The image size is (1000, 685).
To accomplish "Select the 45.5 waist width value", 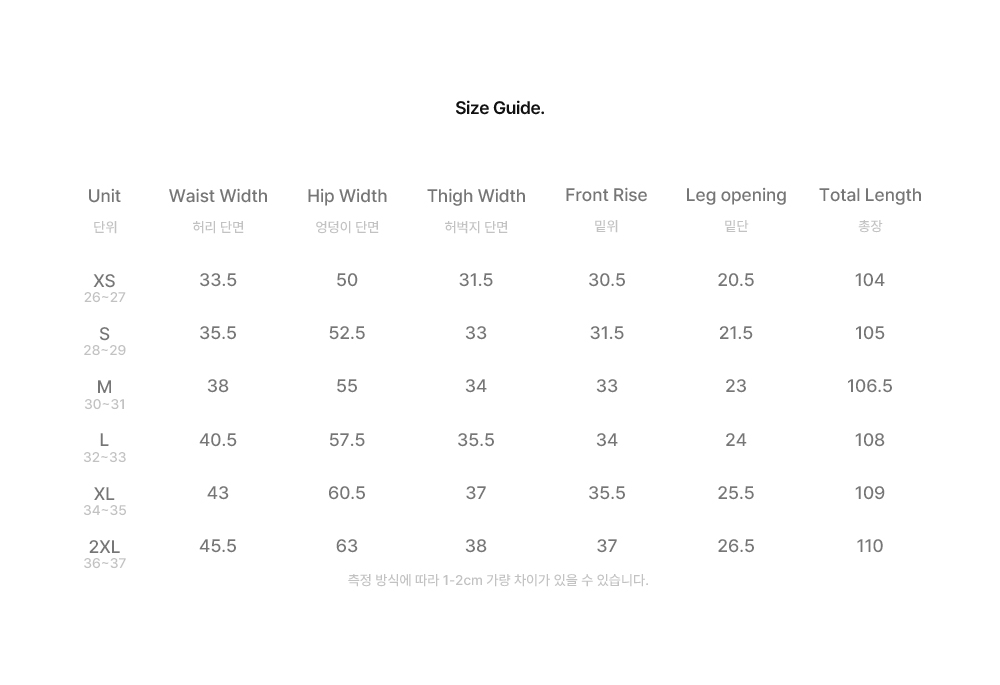I will point(218,546).
